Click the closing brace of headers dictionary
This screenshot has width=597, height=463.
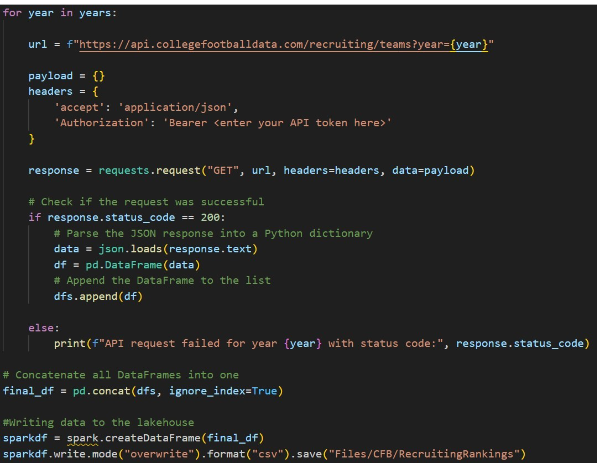pyautogui.click(x=32, y=139)
